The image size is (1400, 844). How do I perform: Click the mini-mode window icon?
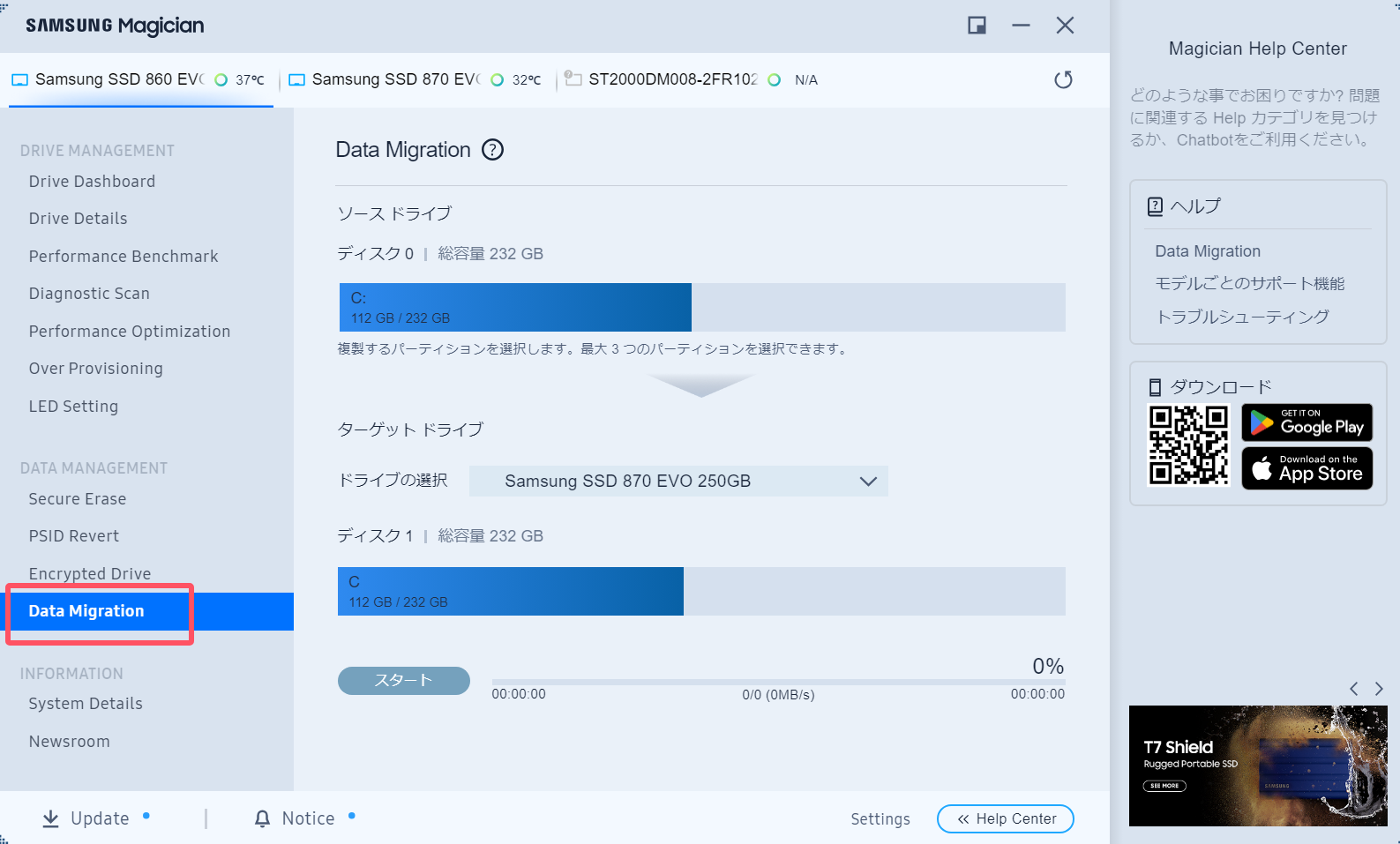[977, 26]
